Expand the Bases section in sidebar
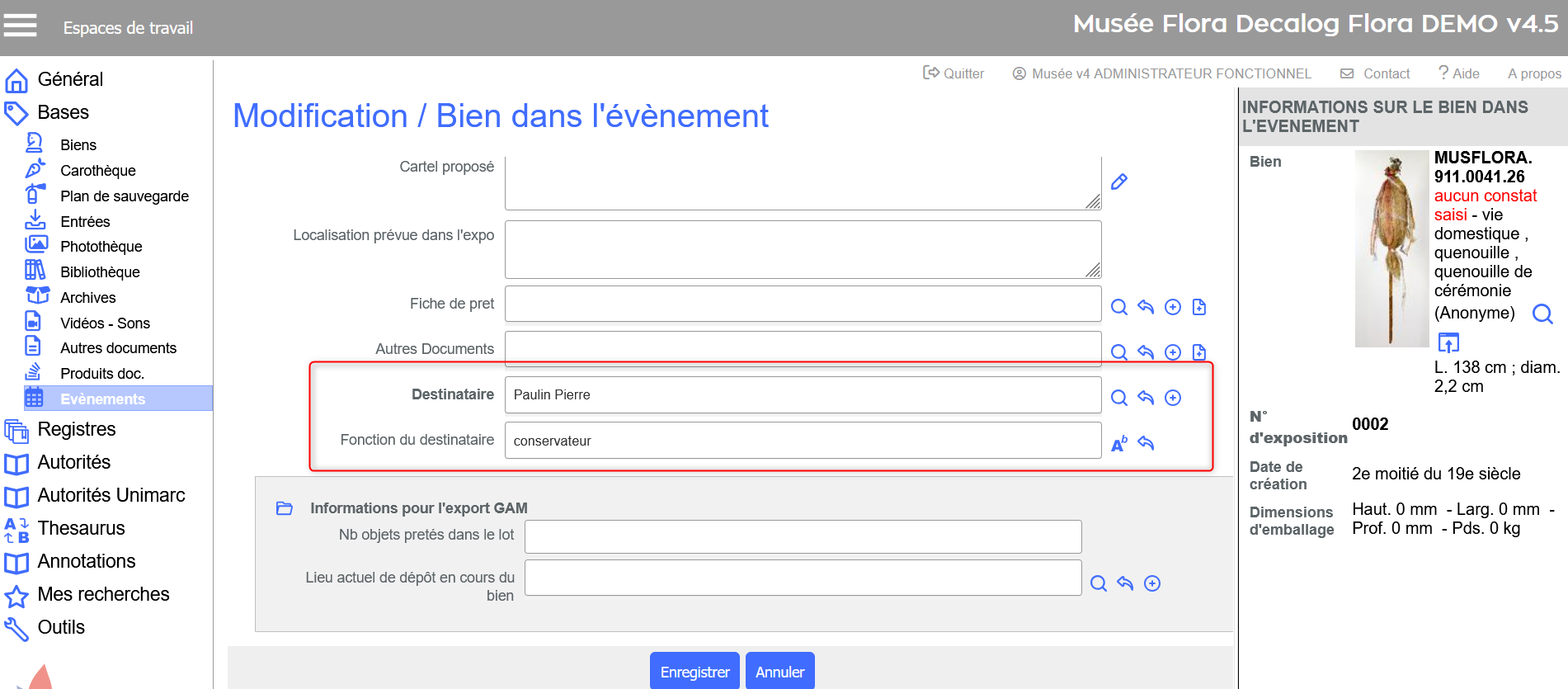Screen dimensions: 1568x689 point(63,112)
